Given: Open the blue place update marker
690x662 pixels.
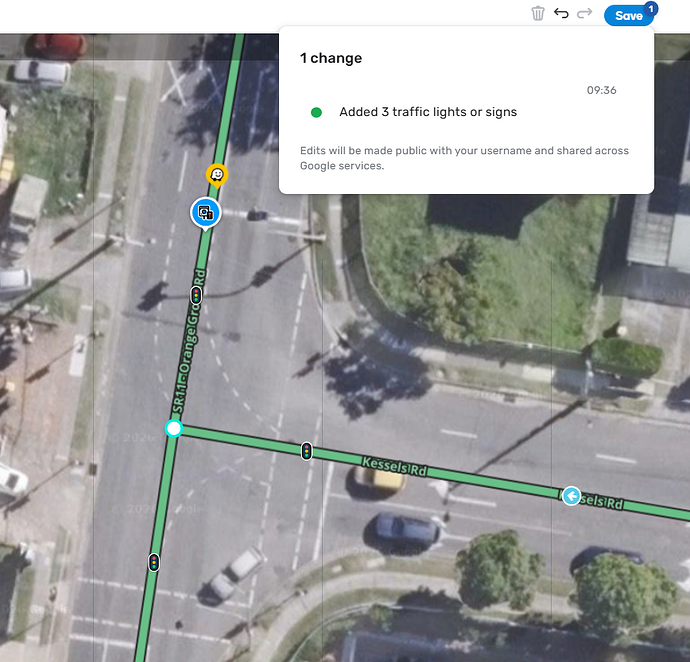Looking at the screenshot, I should click(x=206, y=213).
